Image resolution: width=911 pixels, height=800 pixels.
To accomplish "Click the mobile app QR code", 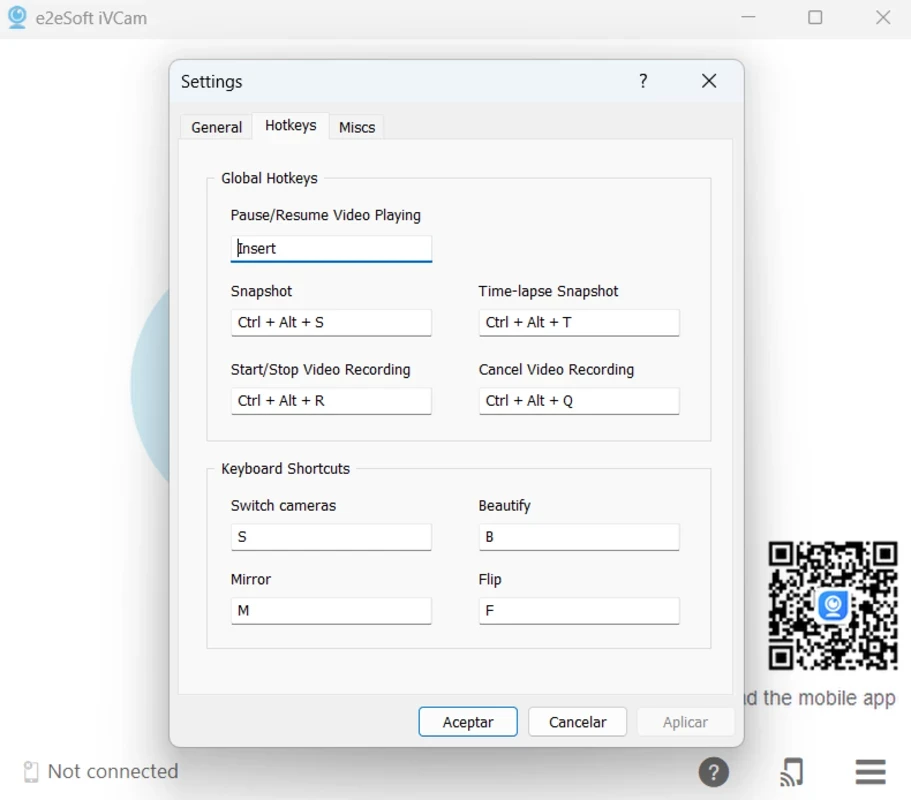I will [x=832, y=606].
